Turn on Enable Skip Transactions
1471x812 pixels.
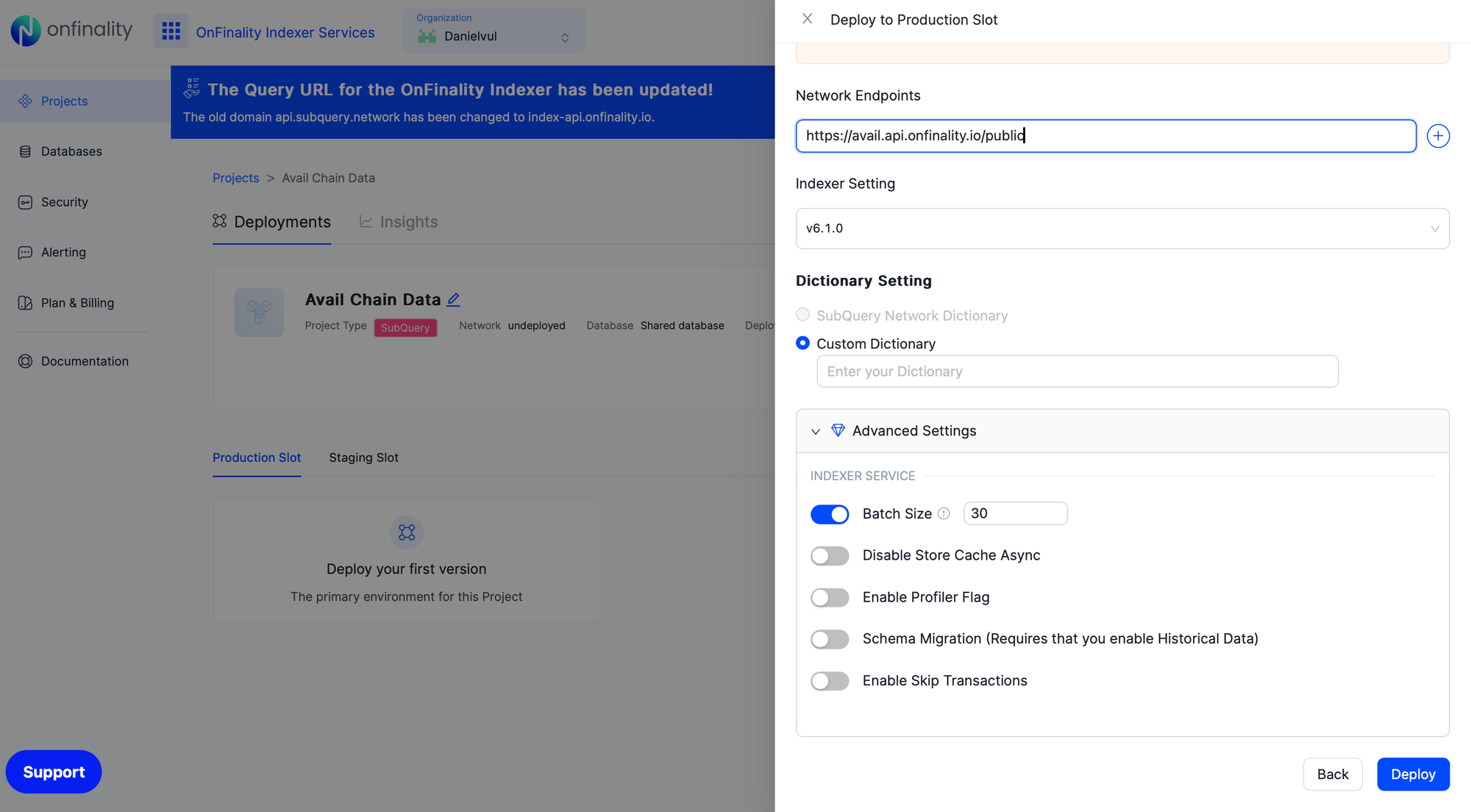[x=830, y=681]
